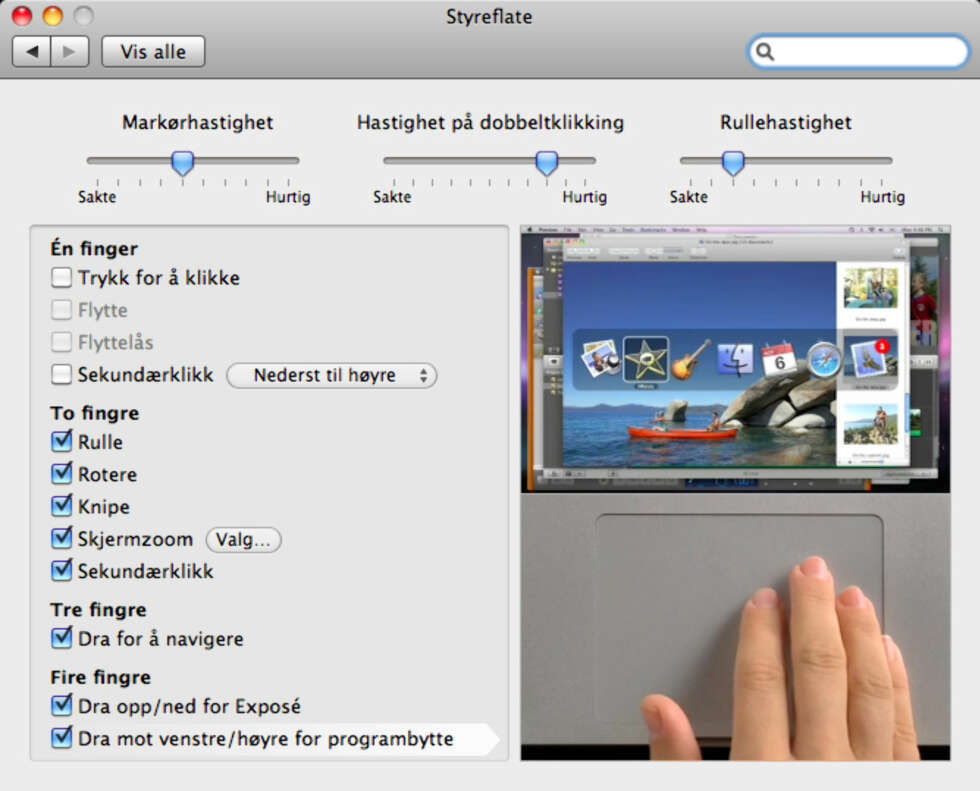This screenshot has height=791, width=980.
Task: Click the Tre fingre section heading
Action: [x=99, y=609]
